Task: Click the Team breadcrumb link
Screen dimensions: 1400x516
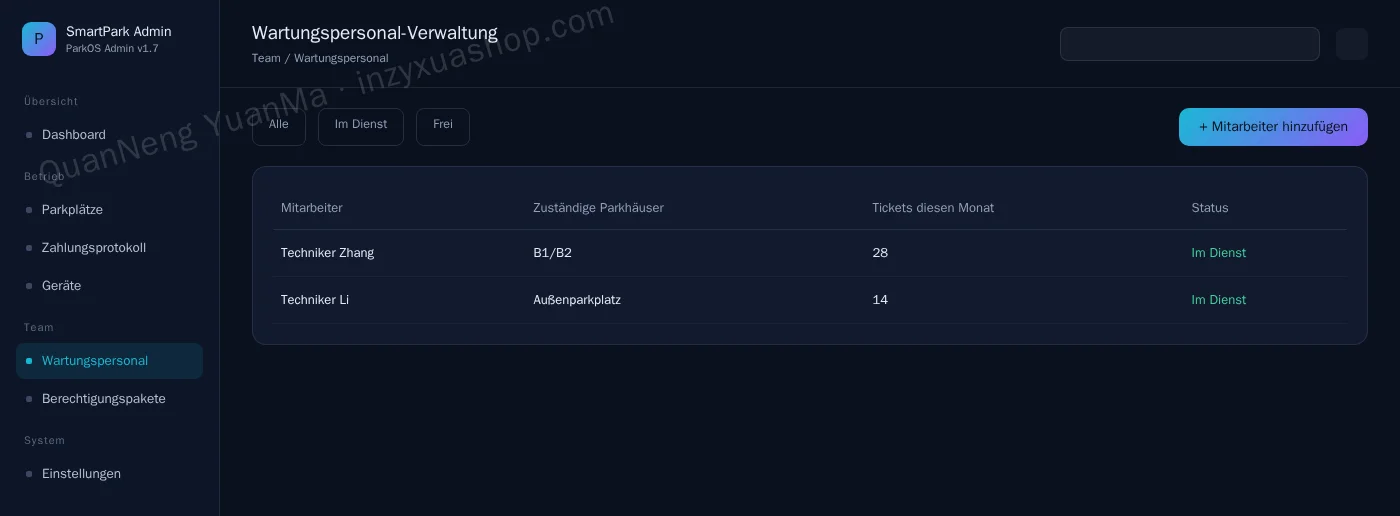Action: coord(266,58)
